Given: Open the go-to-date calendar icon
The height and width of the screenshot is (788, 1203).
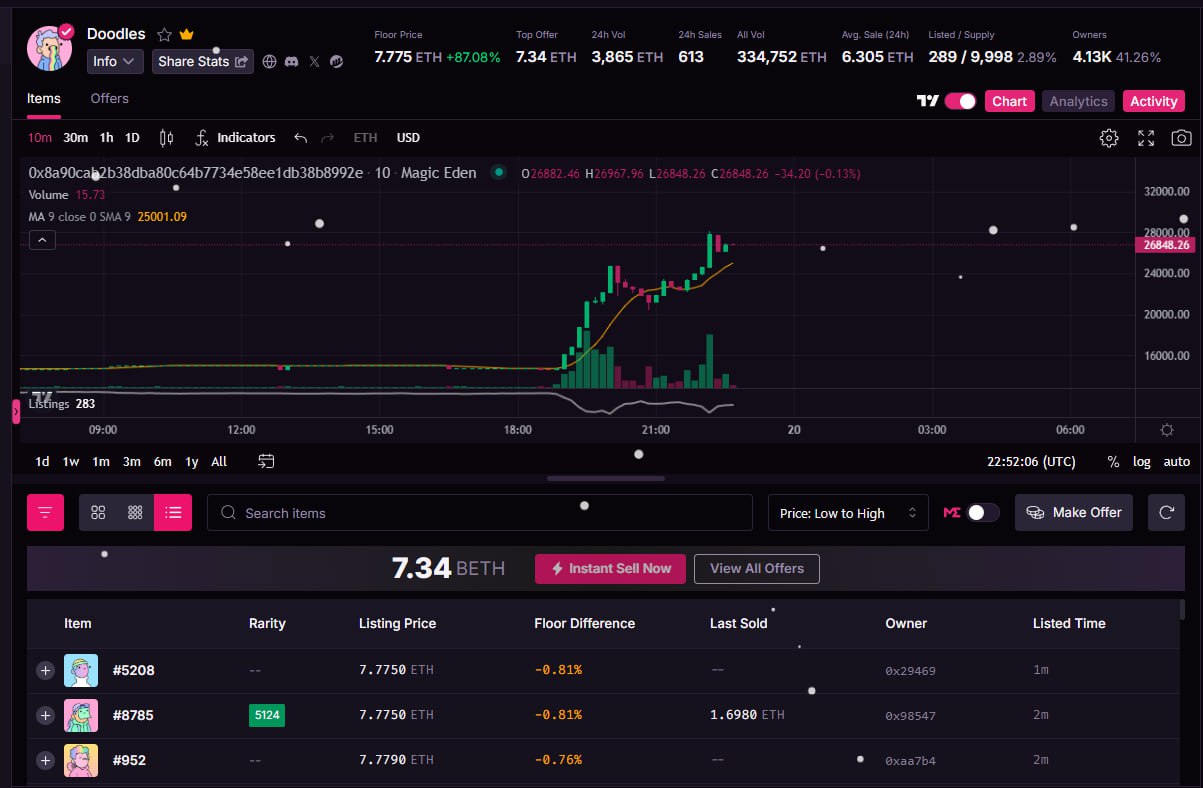Looking at the screenshot, I should coord(266,461).
